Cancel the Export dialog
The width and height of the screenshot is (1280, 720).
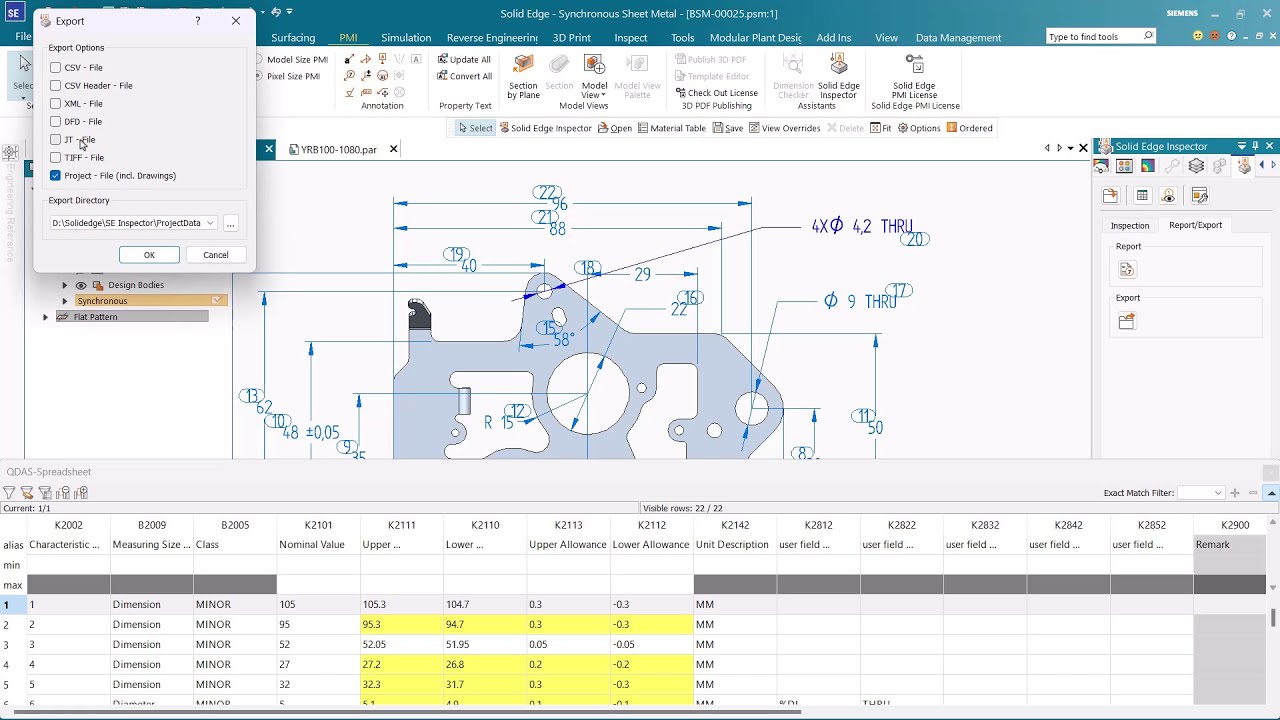click(x=216, y=255)
